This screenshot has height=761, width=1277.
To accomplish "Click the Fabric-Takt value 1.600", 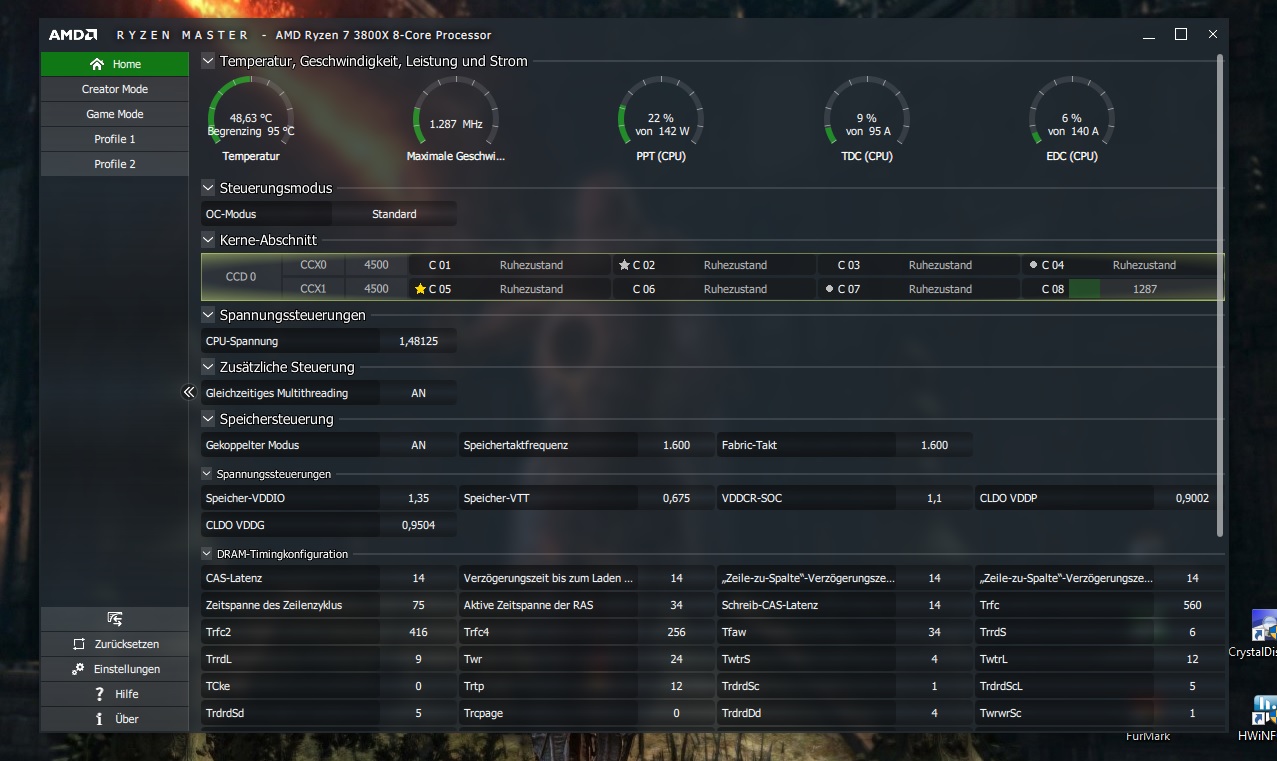I will coord(934,445).
